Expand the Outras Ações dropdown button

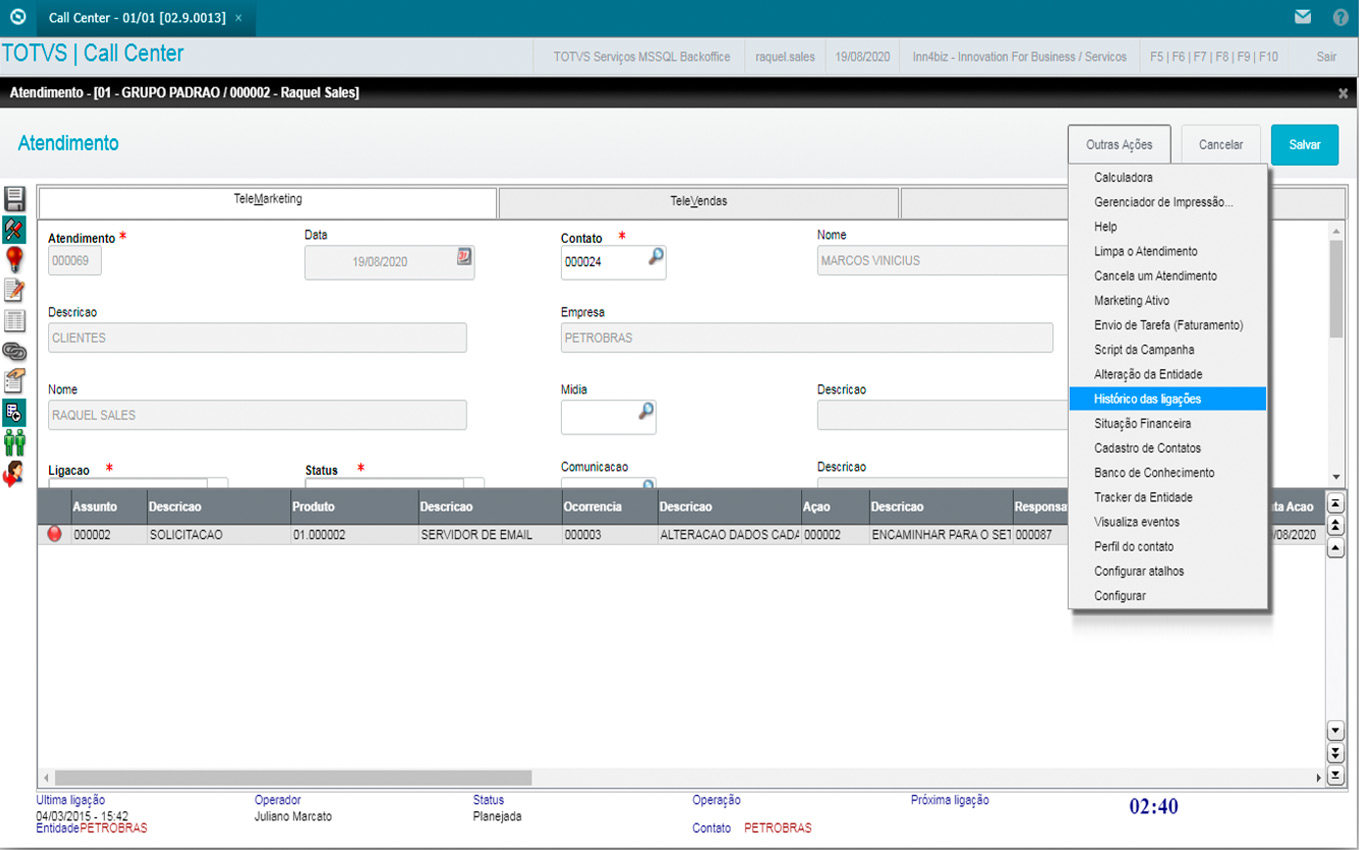[1119, 145]
